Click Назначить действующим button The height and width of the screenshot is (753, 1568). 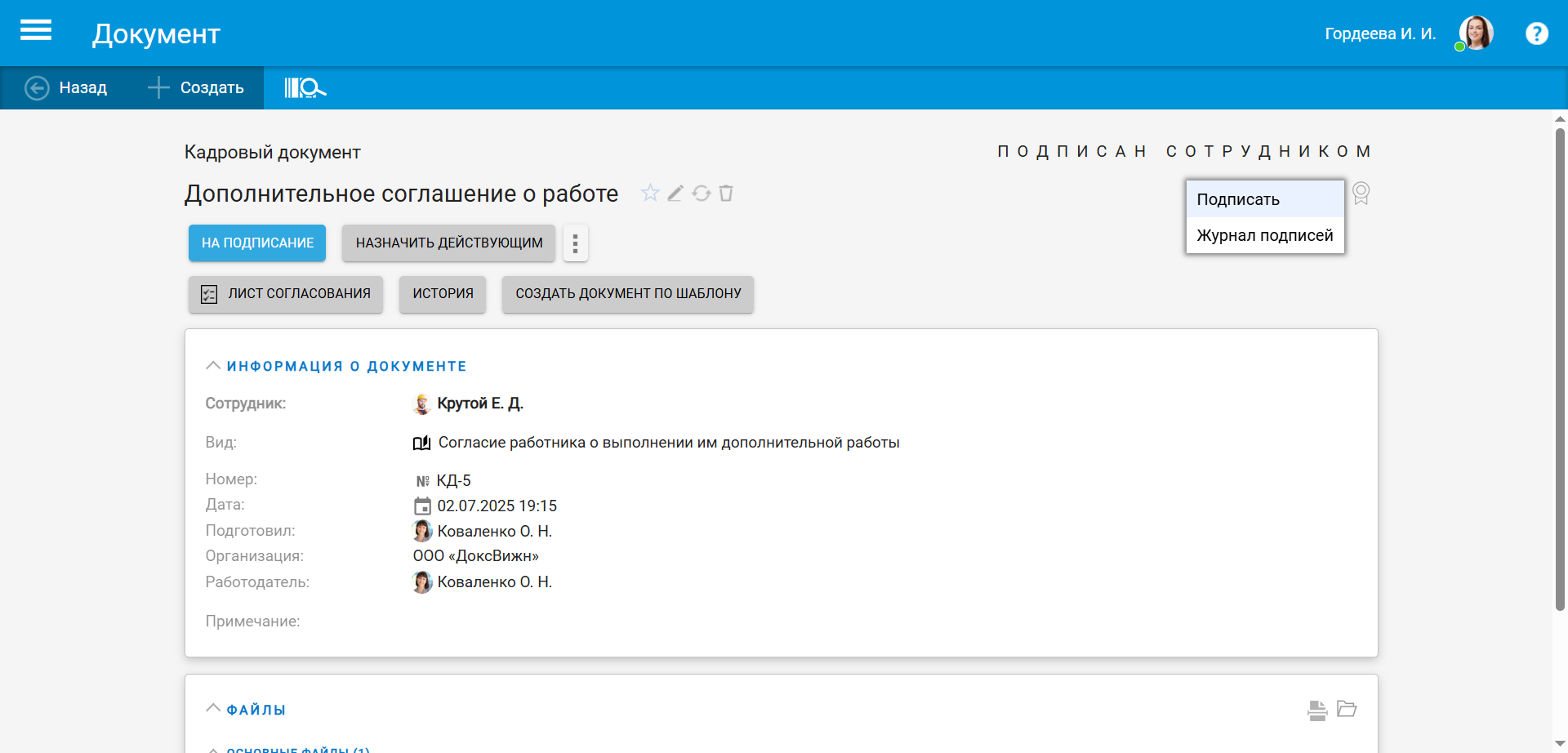pos(448,243)
